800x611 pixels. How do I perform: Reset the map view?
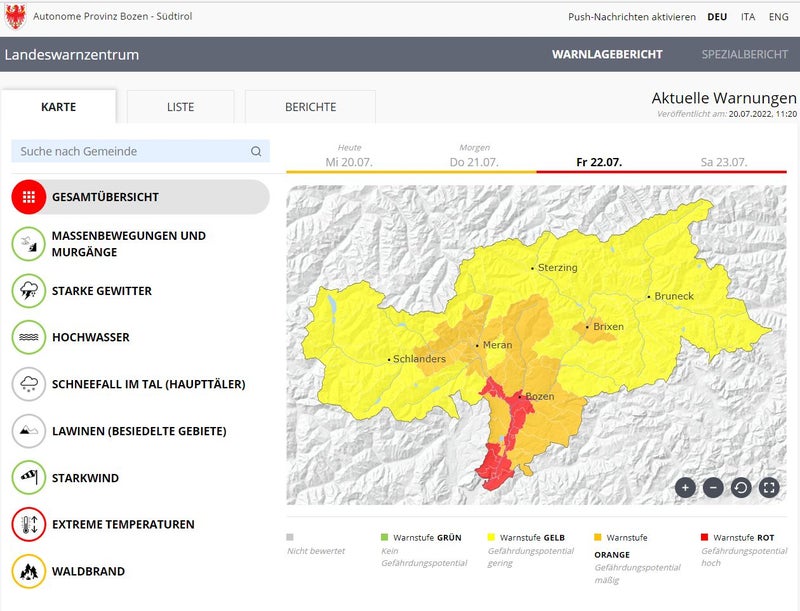pos(741,488)
